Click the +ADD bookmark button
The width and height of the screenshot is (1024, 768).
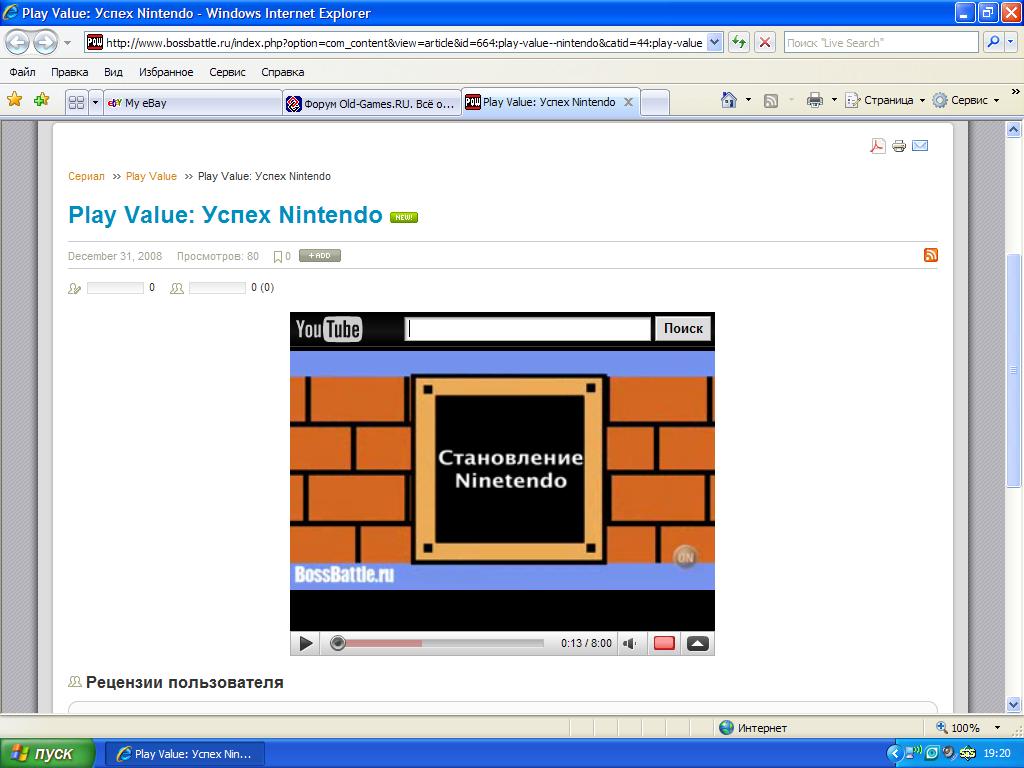click(319, 256)
